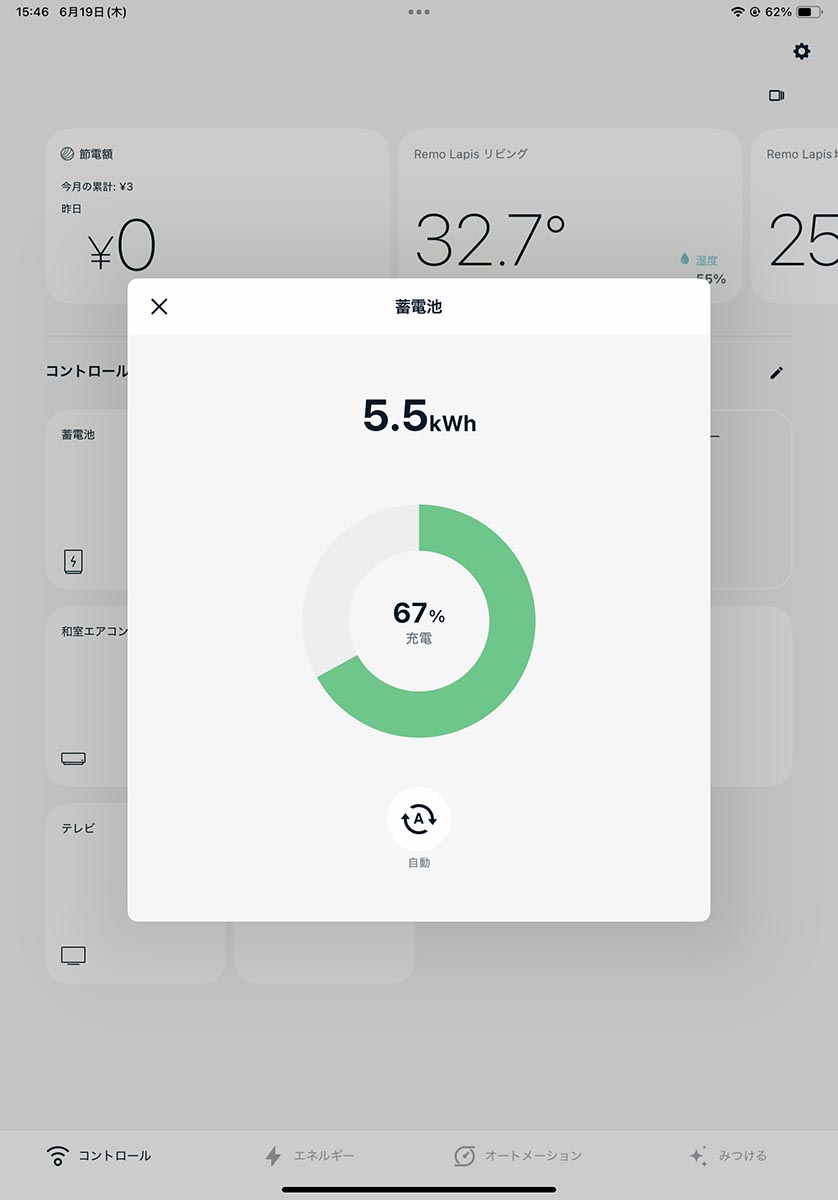Tap the 今月の累計: ¥3 text
The width and height of the screenshot is (838, 1200).
97,187
